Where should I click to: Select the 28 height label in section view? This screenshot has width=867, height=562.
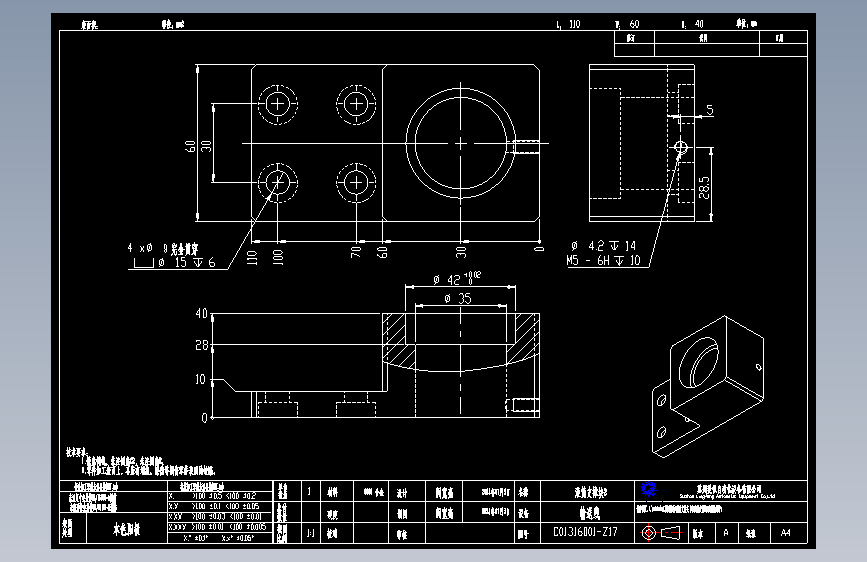click(x=202, y=346)
